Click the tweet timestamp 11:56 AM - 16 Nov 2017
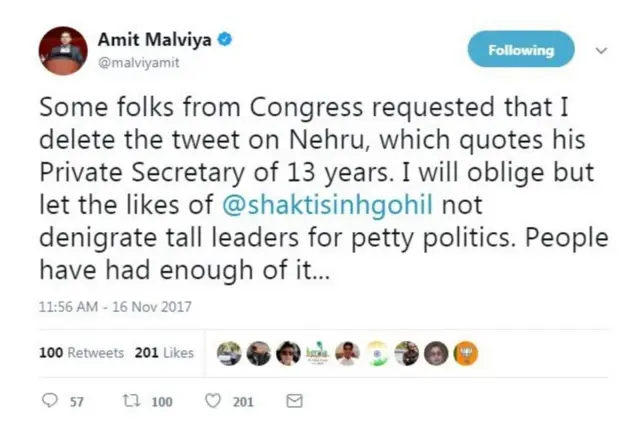The width and height of the screenshot is (640, 436). click(114, 306)
